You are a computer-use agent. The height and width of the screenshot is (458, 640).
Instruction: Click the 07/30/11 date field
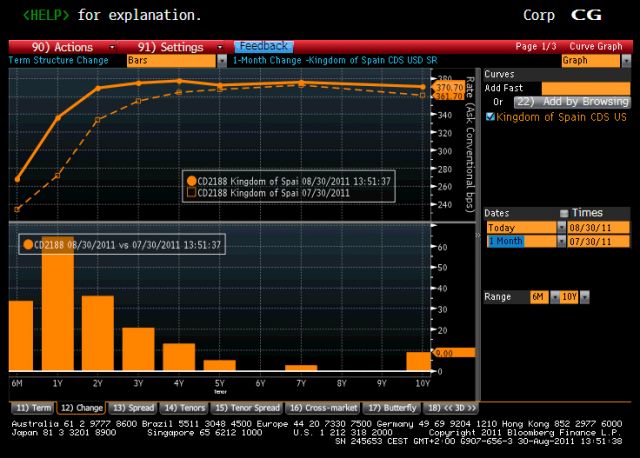pos(598,242)
